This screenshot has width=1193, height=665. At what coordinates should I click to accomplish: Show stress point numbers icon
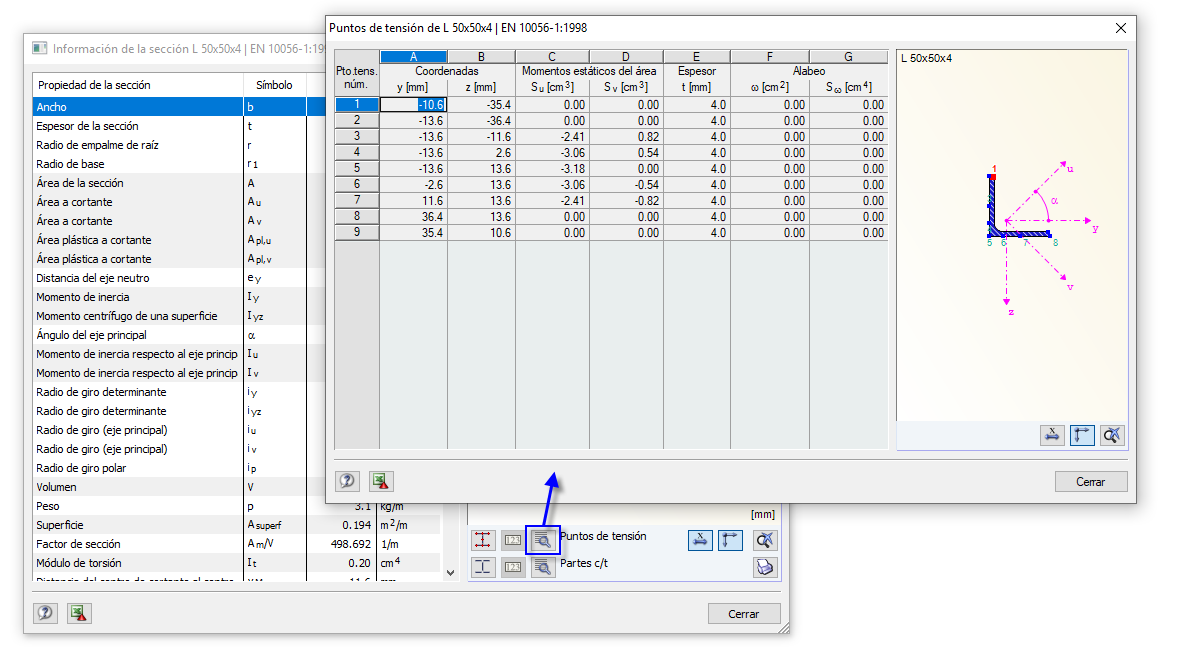(x=513, y=540)
